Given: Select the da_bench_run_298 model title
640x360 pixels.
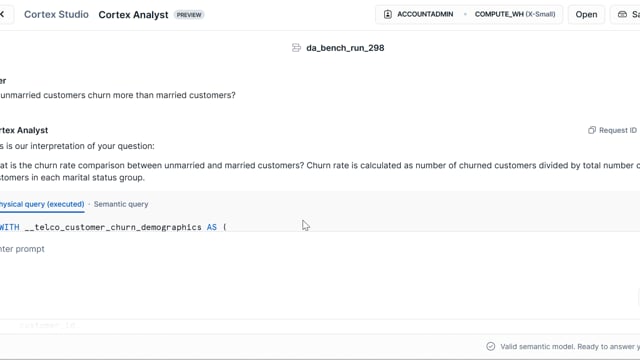Looking at the screenshot, I should pos(345,48).
